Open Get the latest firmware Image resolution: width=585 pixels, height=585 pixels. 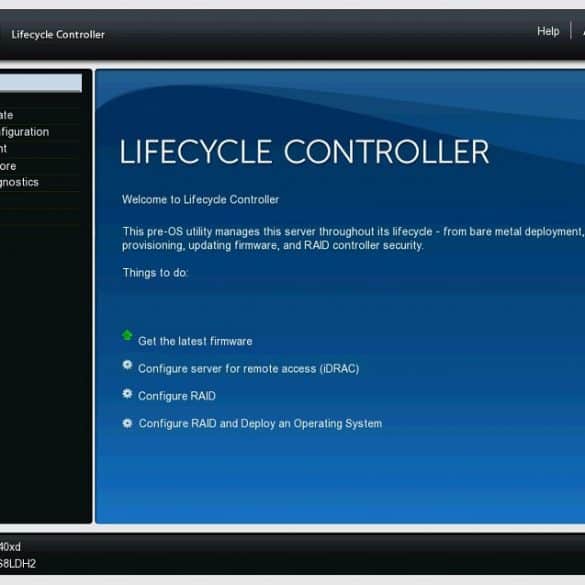coord(195,341)
